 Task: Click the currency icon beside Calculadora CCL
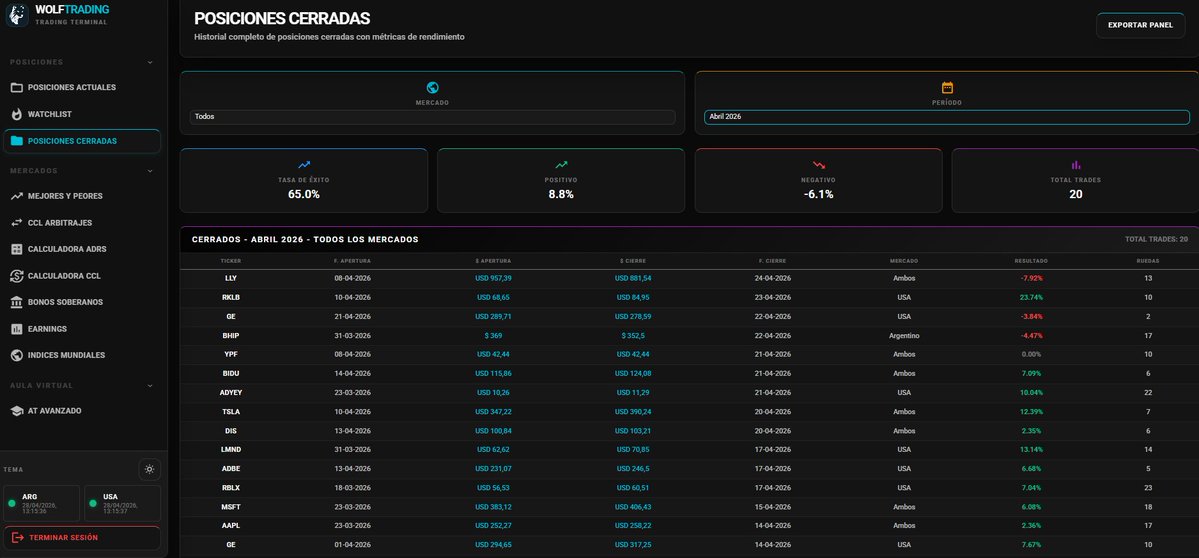pos(17,276)
